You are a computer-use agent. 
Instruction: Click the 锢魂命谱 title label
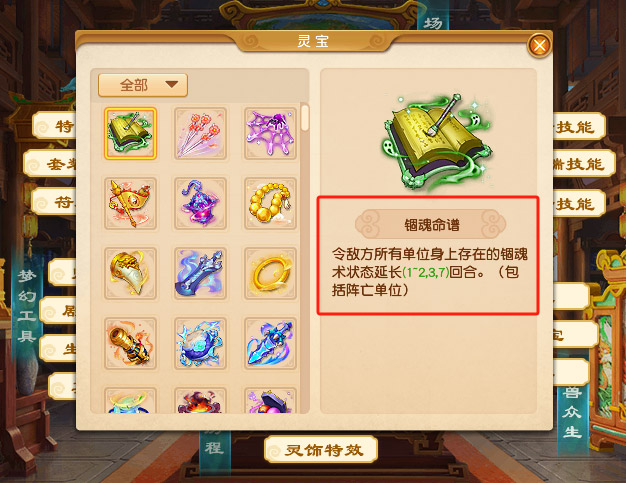[431, 225]
